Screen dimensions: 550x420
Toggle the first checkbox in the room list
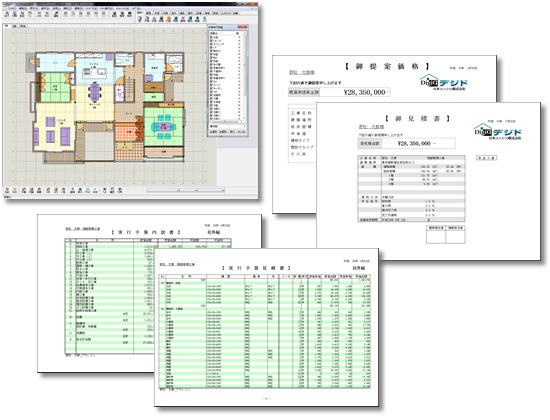click(211, 37)
